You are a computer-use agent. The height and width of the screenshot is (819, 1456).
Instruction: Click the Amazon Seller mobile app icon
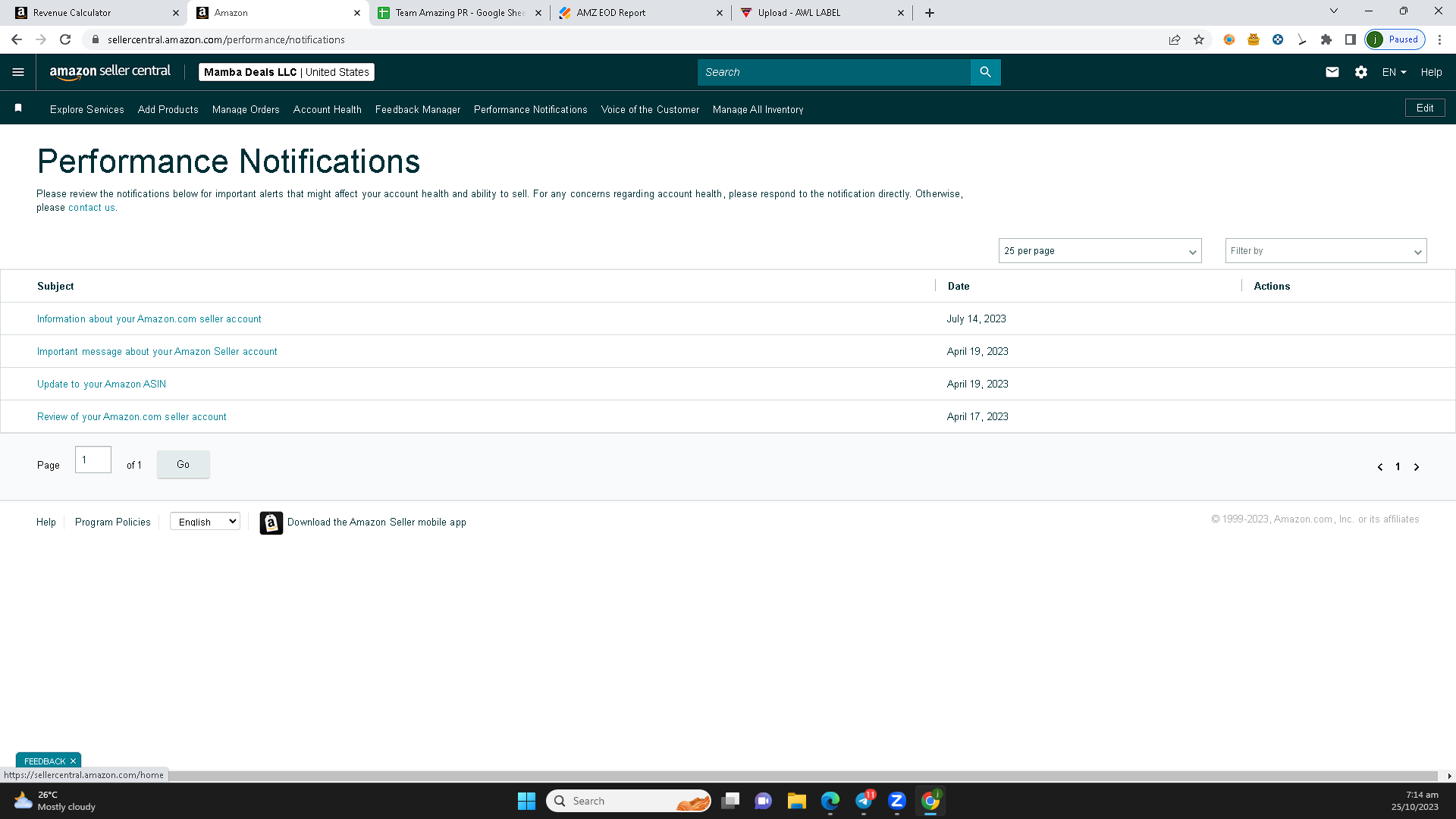(x=271, y=522)
